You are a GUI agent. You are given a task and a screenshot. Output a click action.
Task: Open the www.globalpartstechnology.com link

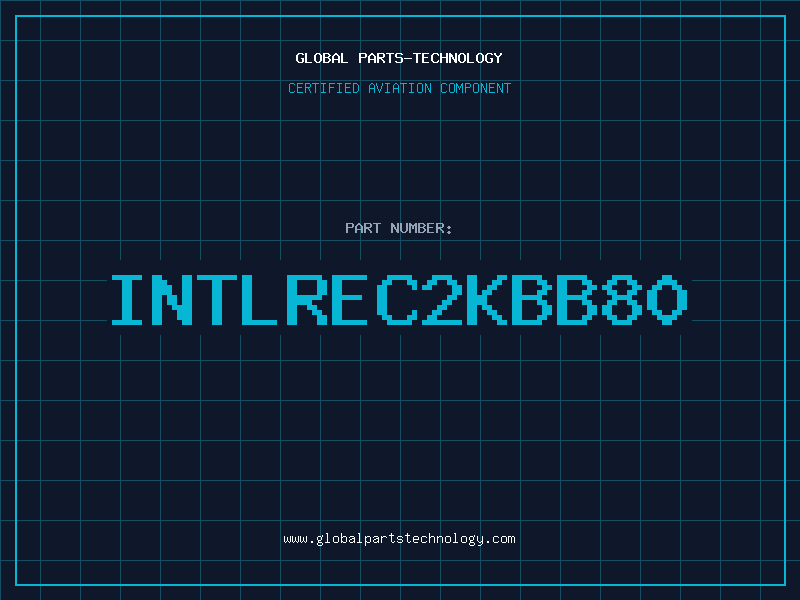point(399,539)
